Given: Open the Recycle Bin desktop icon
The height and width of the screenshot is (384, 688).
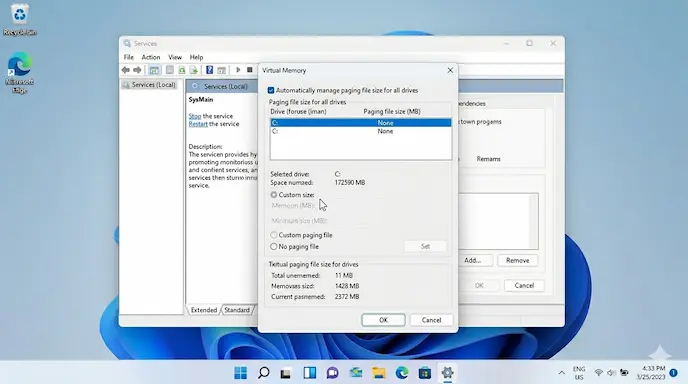Looking at the screenshot, I should (20, 19).
